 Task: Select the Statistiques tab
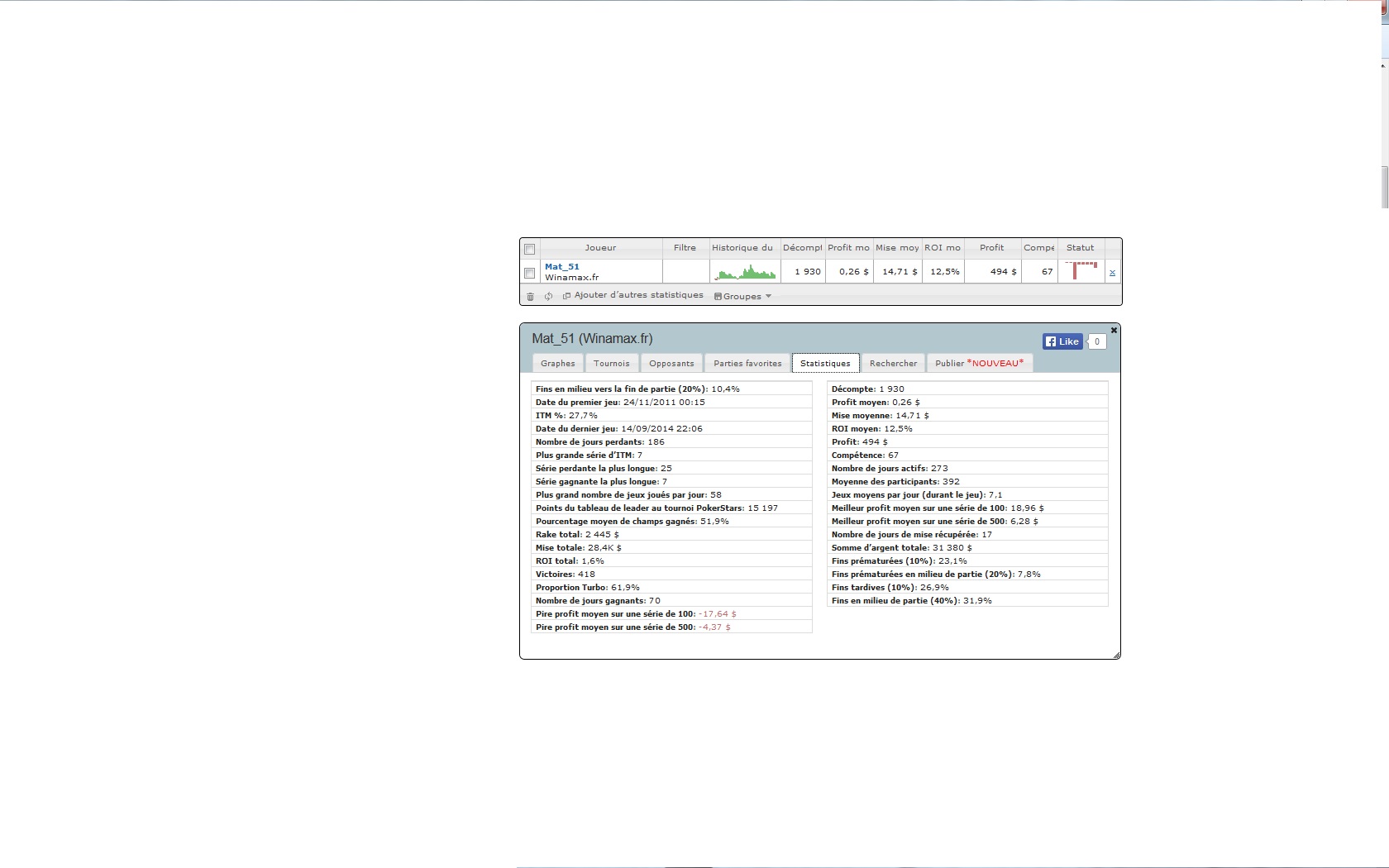click(825, 363)
